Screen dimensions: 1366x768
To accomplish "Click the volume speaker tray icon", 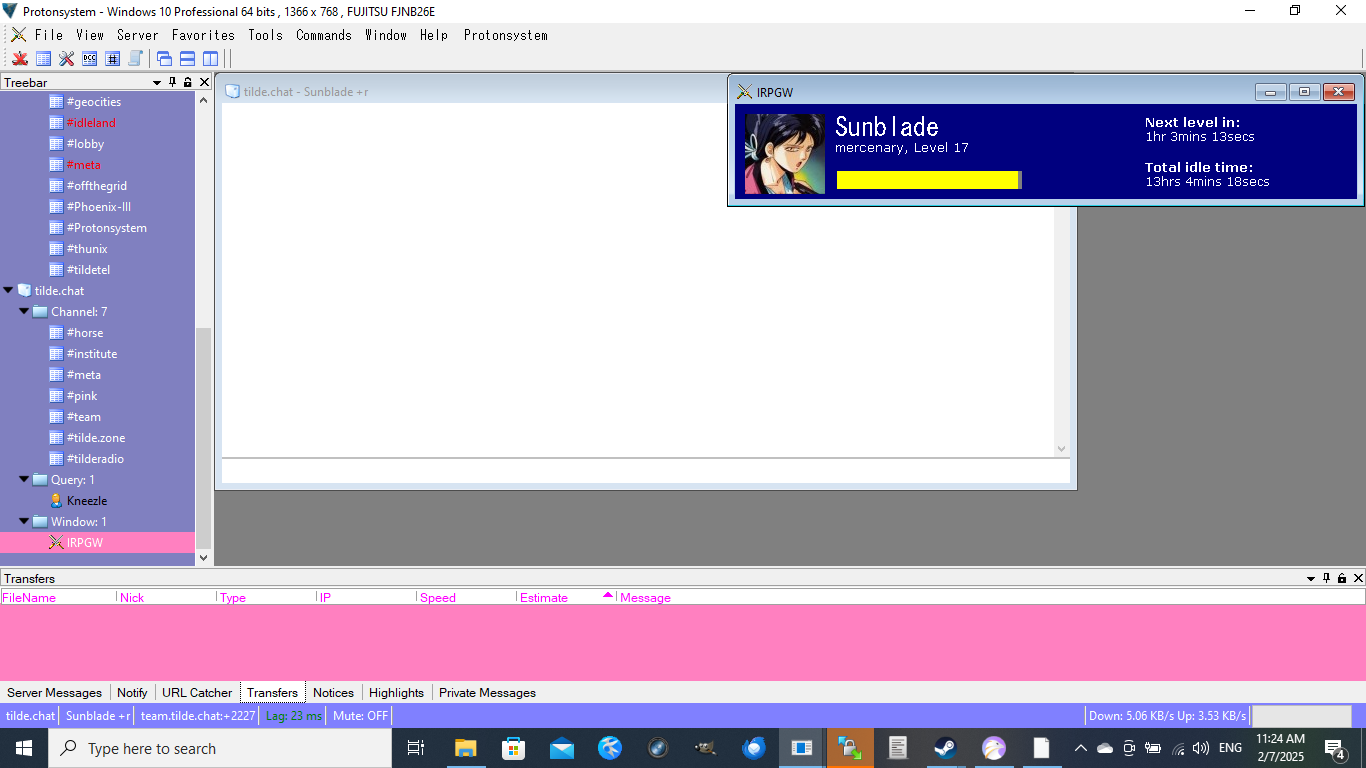I will [x=1201, y=748].
